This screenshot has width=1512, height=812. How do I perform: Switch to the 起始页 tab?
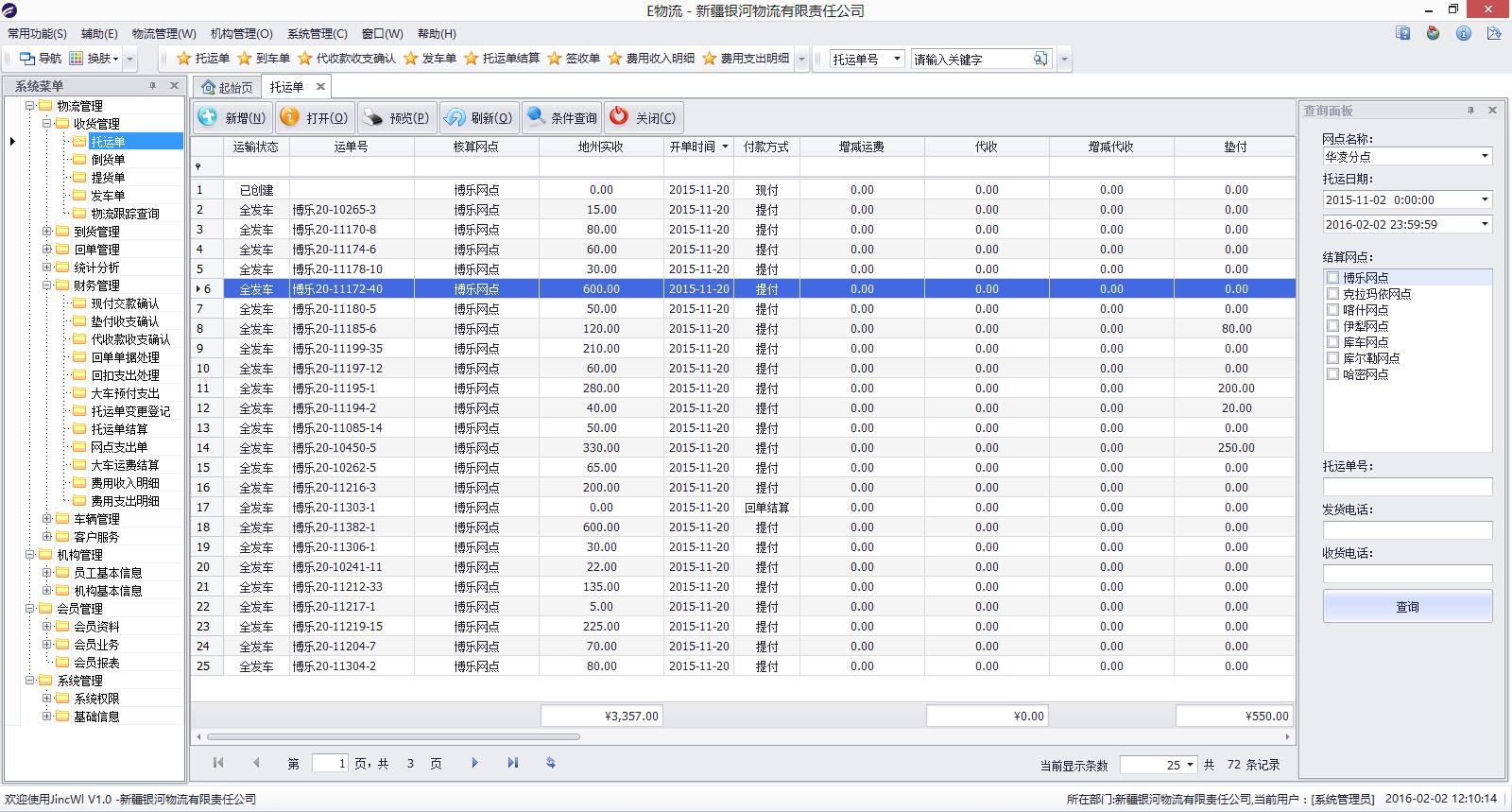point(228,87)
